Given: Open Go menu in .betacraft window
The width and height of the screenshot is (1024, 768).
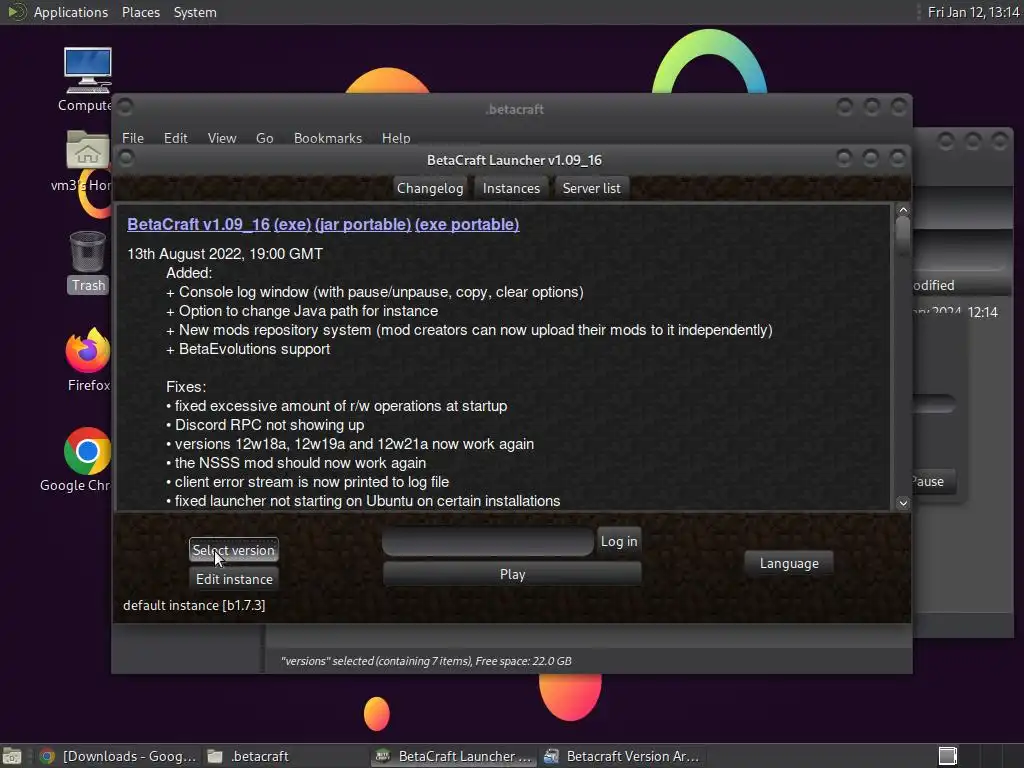Looking at the screenshot, I should [264, 138].
